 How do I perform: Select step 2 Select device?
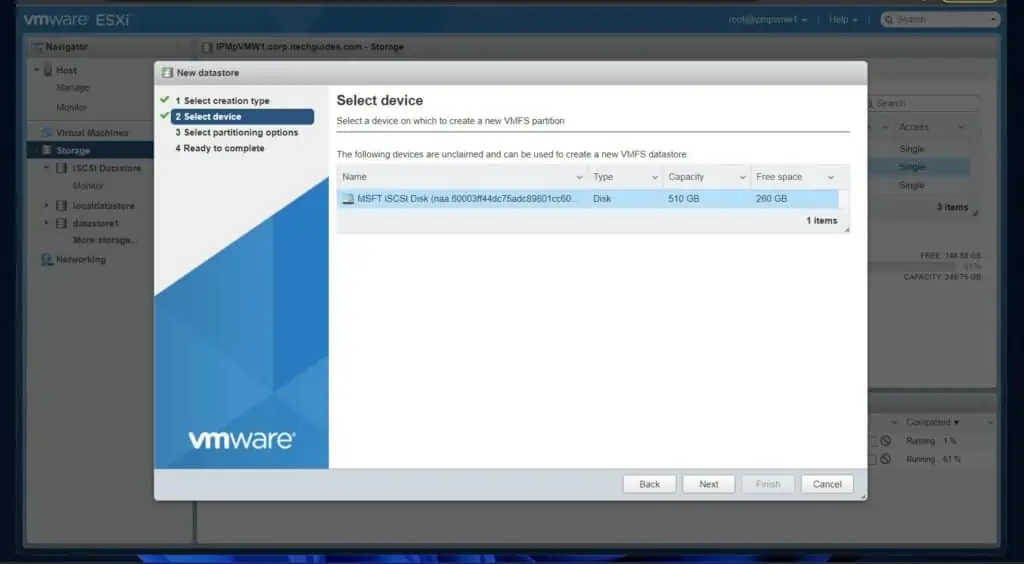click(242, 116)
